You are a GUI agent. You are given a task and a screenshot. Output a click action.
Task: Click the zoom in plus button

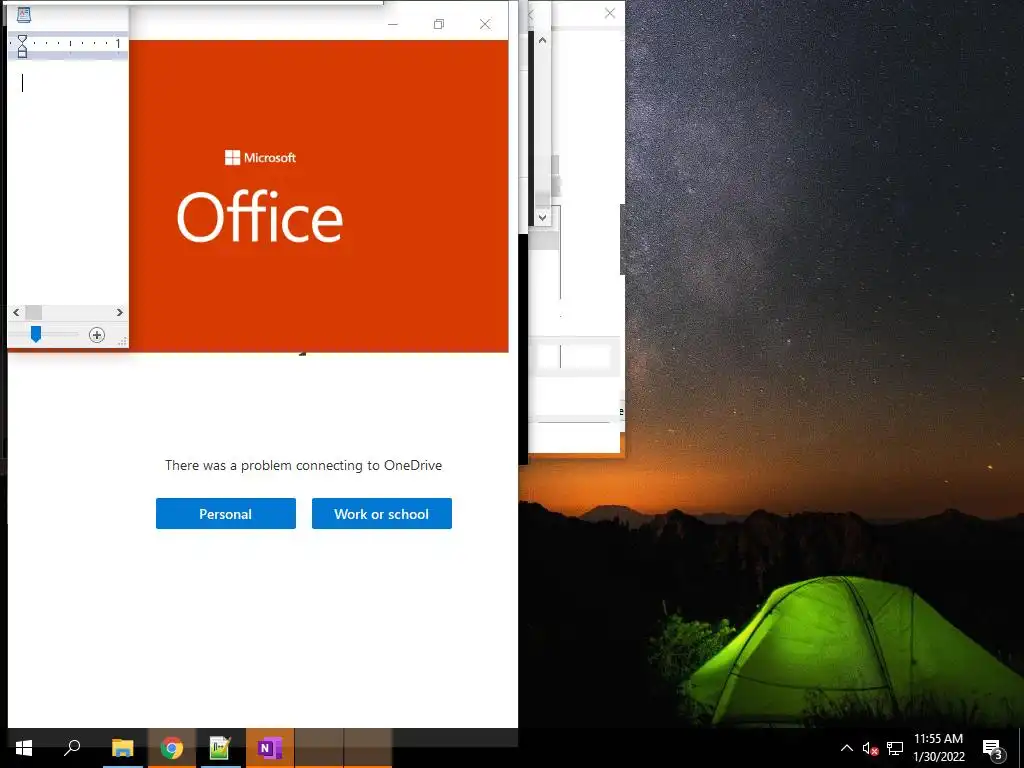pos(97,335)
